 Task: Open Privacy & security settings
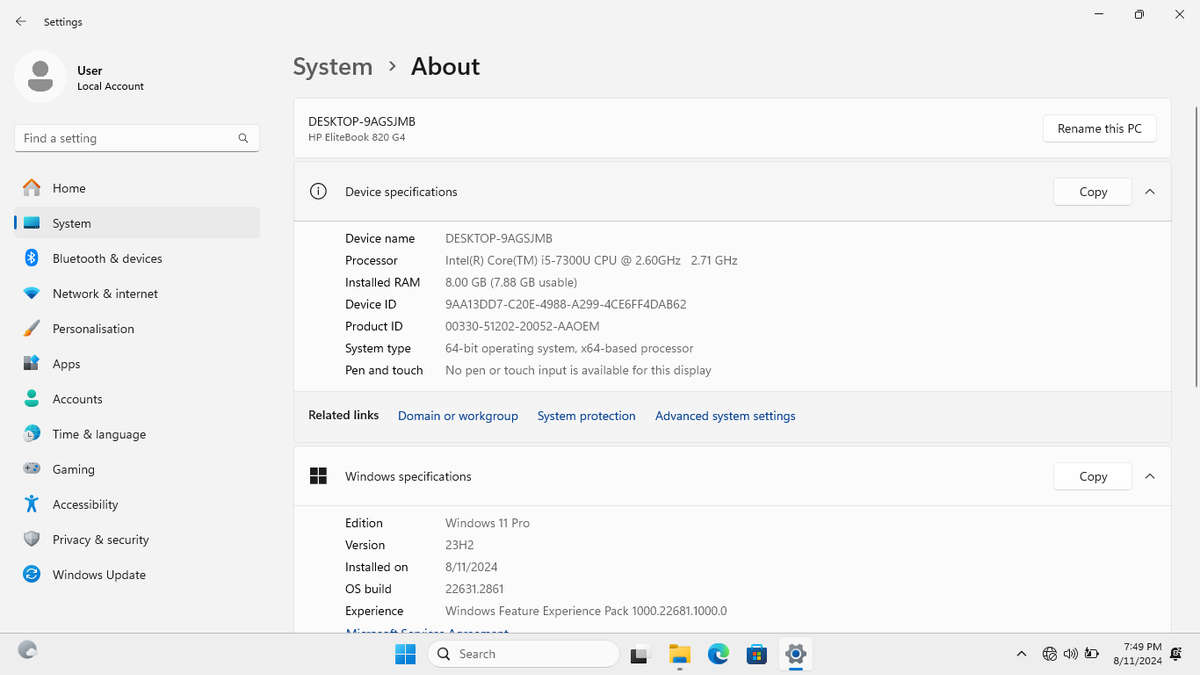pos(100,540)
